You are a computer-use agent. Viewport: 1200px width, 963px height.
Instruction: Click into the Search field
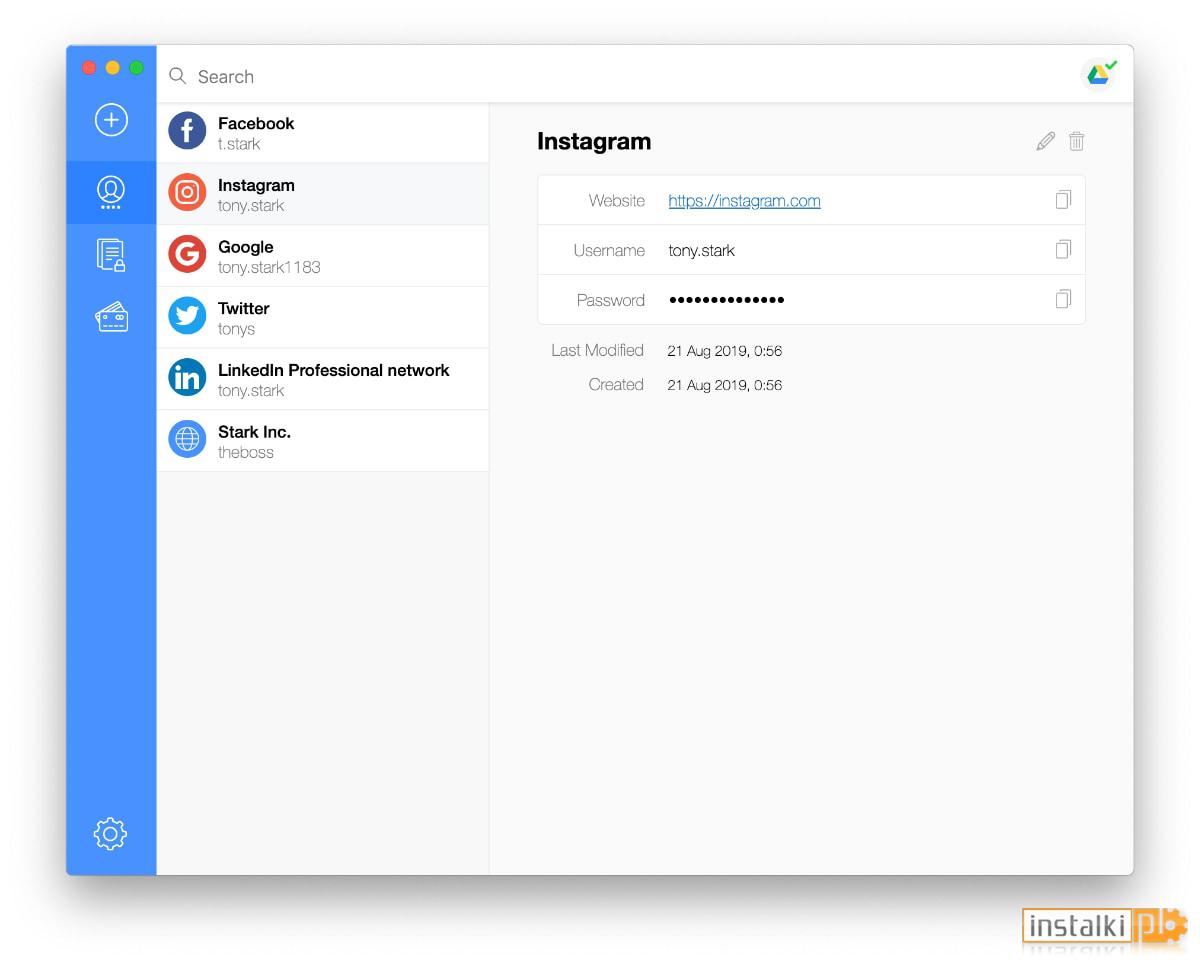pyautogui.click(x=620, y=76)
